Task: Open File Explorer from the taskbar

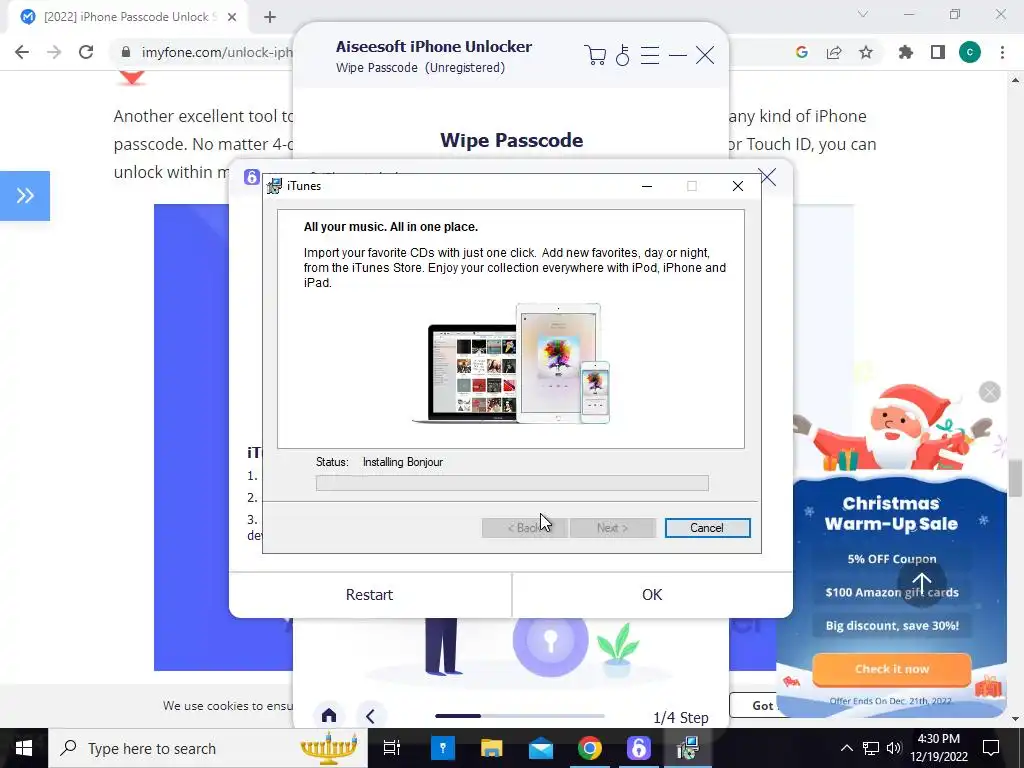Action: coord(492,748)
